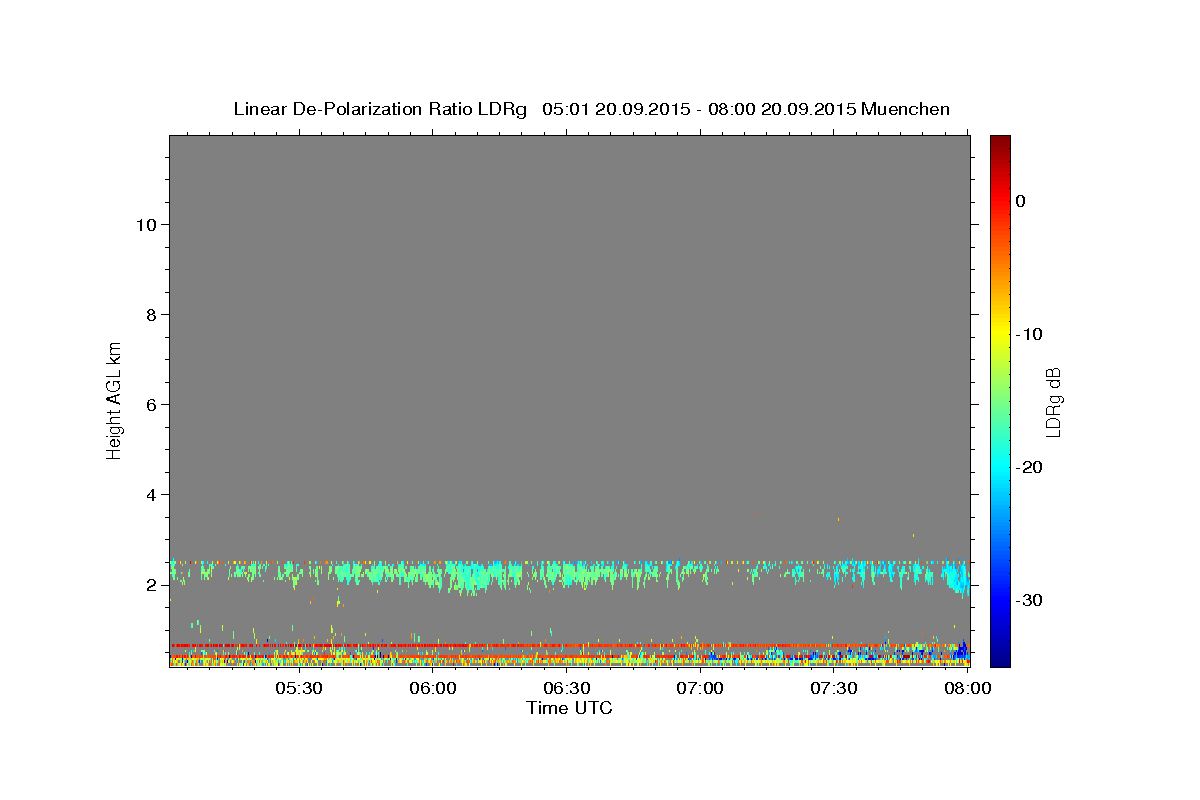1200x800 pixels.
Task: Click the station name "Muenchen" in the title
Action: 905,109
